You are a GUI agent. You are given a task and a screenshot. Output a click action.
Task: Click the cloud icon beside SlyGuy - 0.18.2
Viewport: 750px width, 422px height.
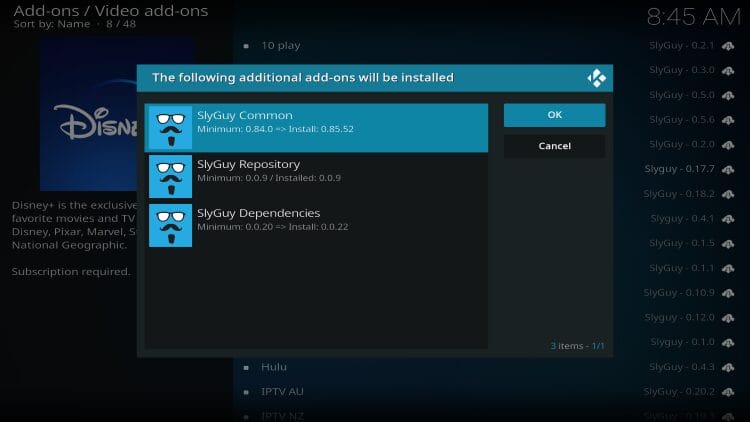728,194
